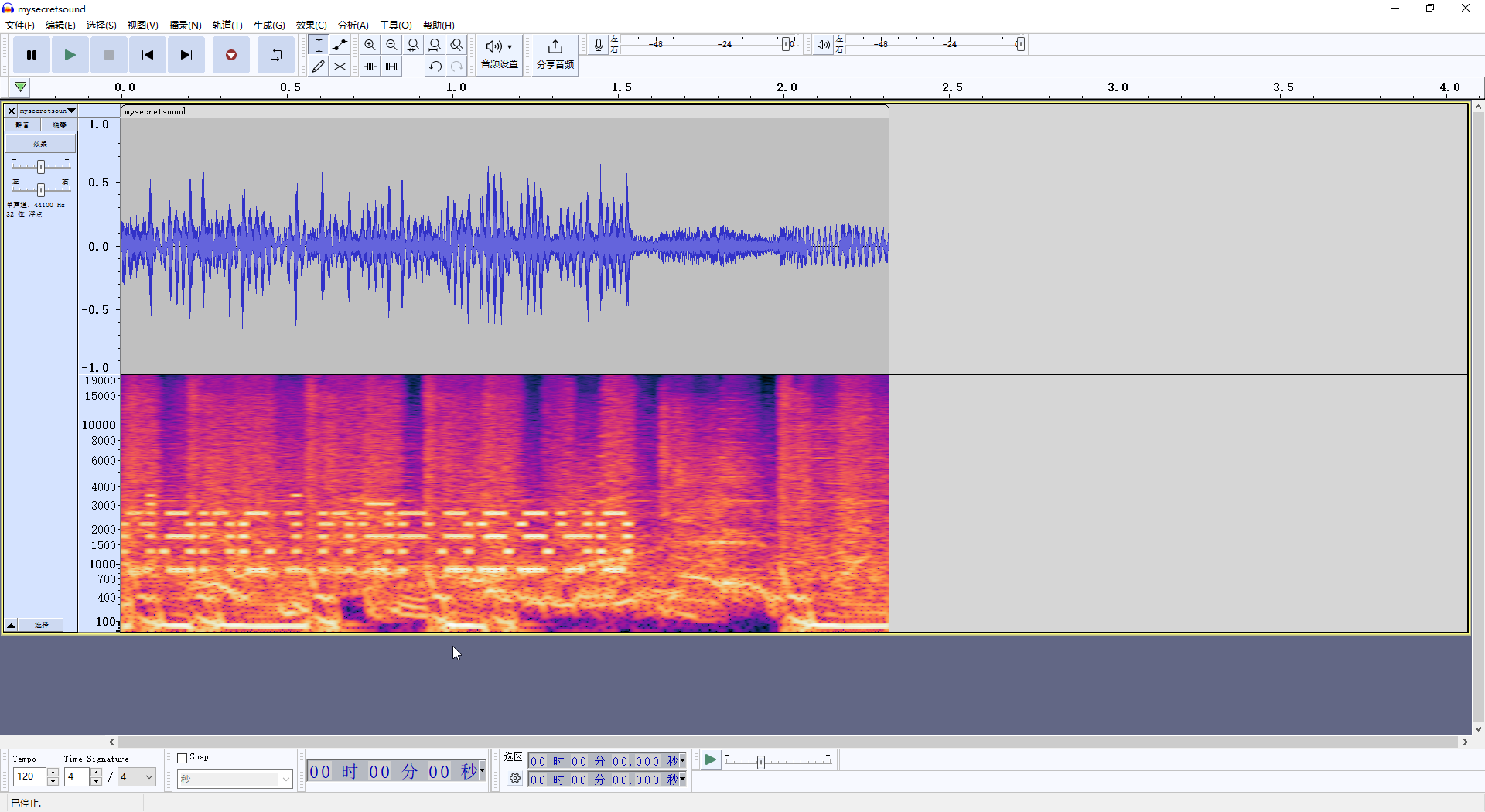The height and width of the screenshot is (812, 1485).
Task: Fit entire project to window width
Action: [435, 45]
